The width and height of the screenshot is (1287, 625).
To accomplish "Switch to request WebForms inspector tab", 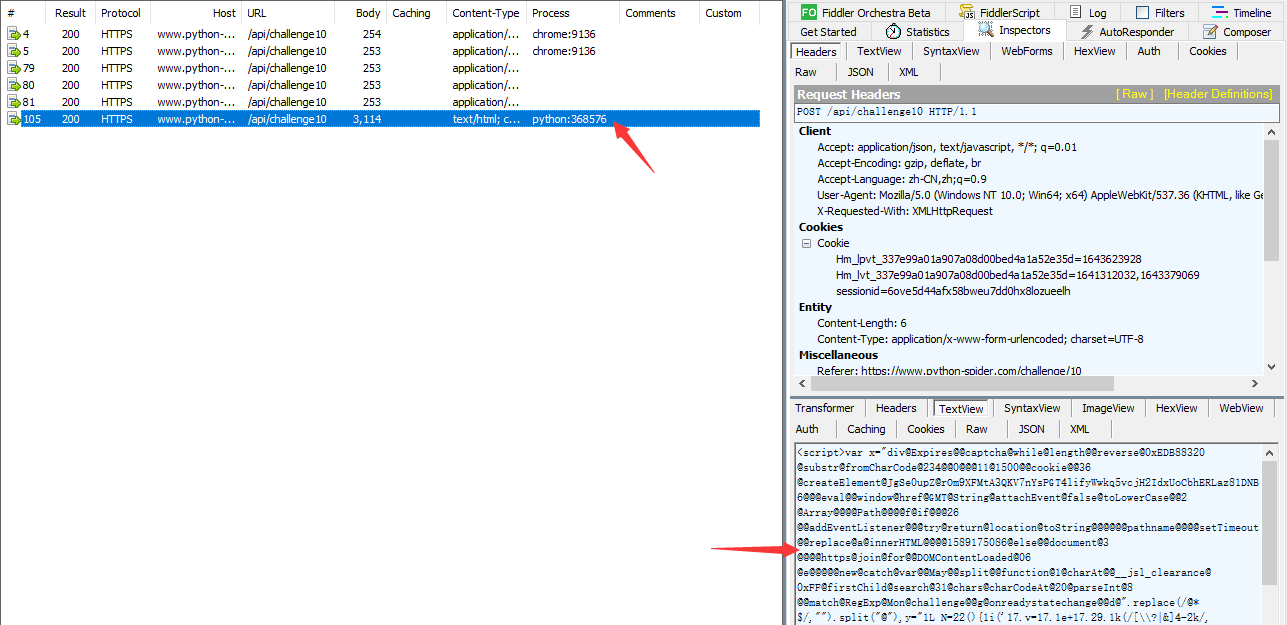I will point(1026,51).
